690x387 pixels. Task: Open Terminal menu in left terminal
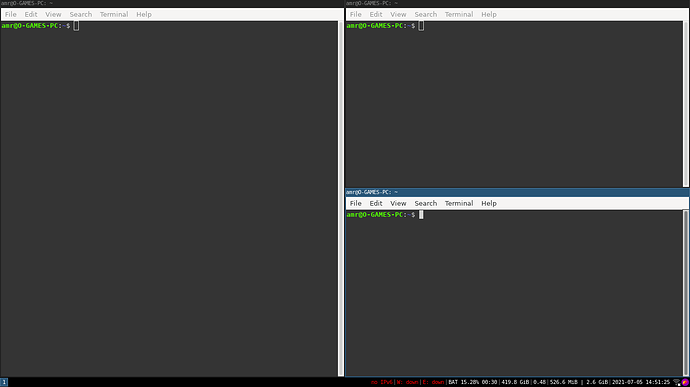[x=114, y=15]
